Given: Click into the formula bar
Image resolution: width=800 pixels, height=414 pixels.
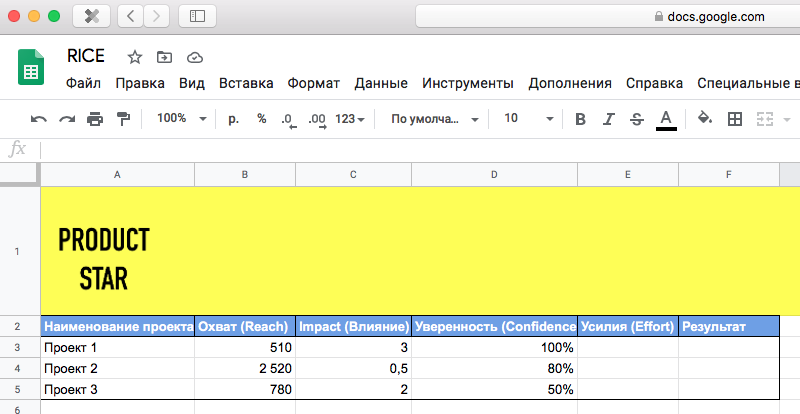Looking at the screenshot, I should 419,150.
